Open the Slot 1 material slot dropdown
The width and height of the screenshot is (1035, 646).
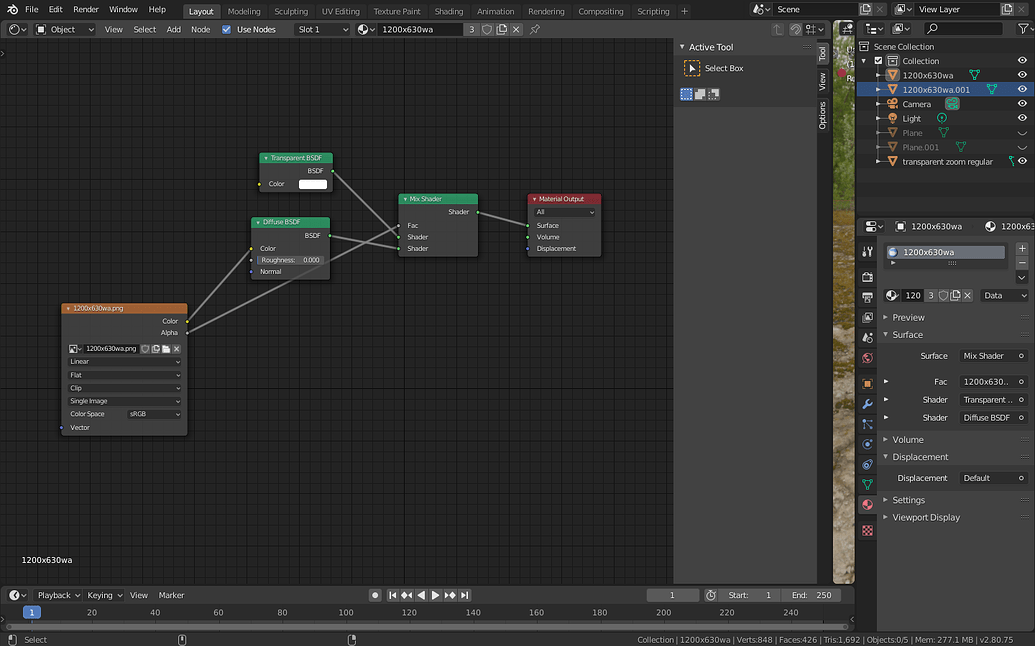coord(322,29)
